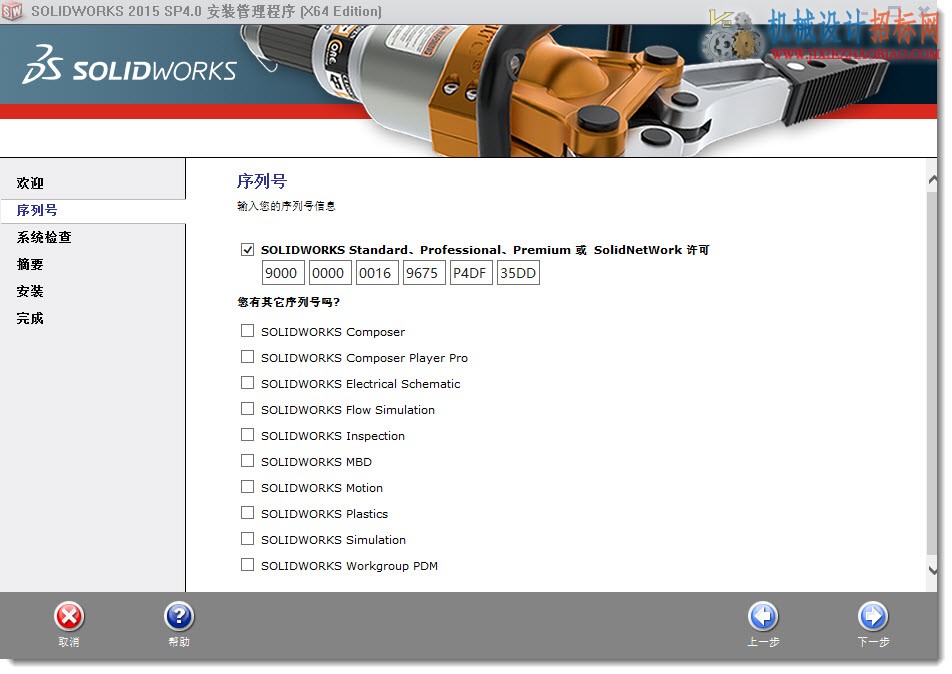The height and width of the screenshot is (674, 952).
Task: Click the SOLIDWORKS logo in banner
Action: [x=129, y=65]
